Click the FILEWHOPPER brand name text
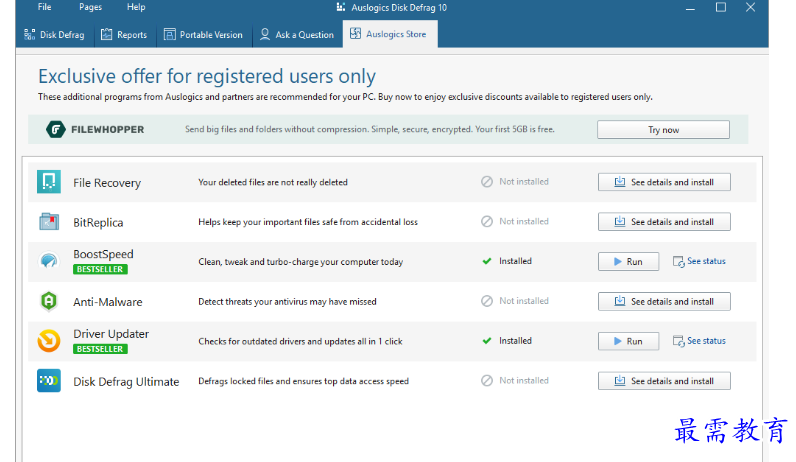 click(x=108, y=129)
